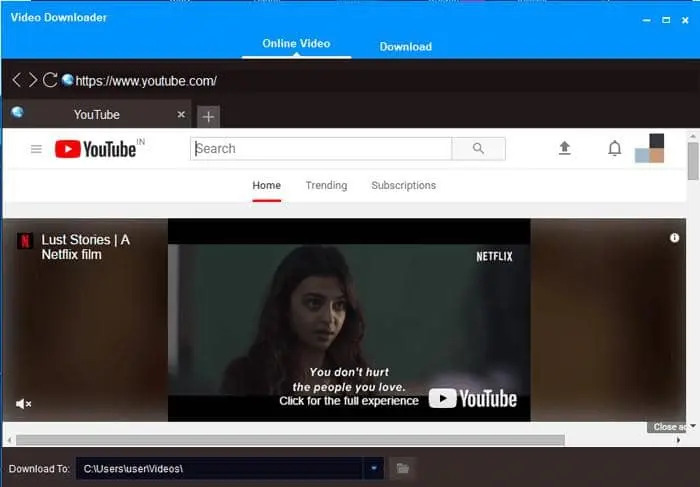
Task: Switch to the Download tab
Action: 405,46
